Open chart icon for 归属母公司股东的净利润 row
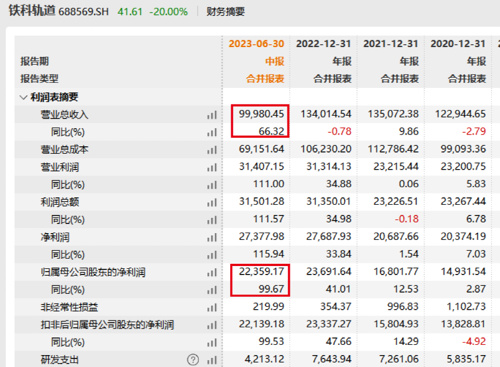The height and width of the screenshot is (367, 500). pos(212,273)
